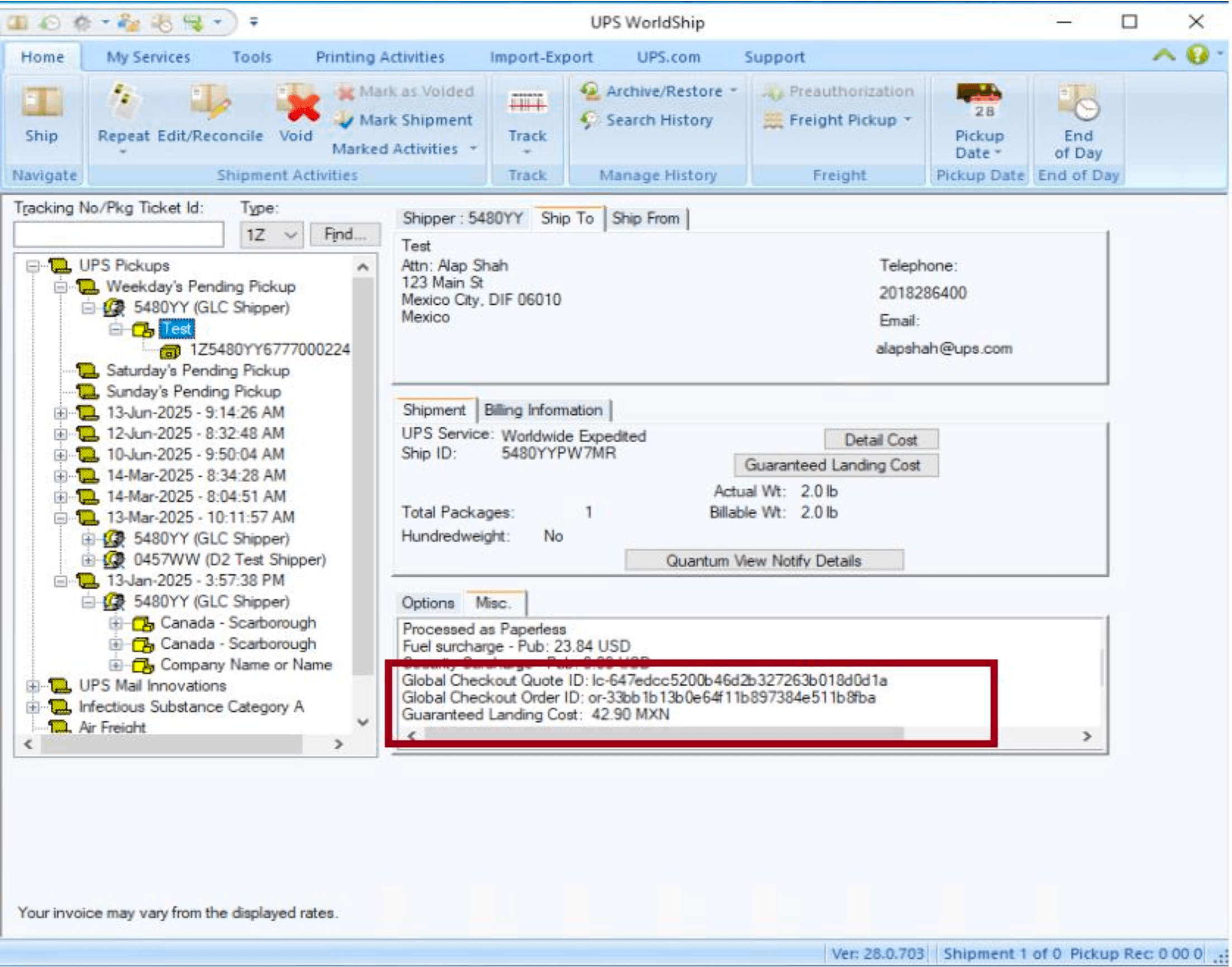This screenshot has height=967, width=1232.
Task: Click the Tracking No/Pkg Ticket Id field
Action: 118,234
